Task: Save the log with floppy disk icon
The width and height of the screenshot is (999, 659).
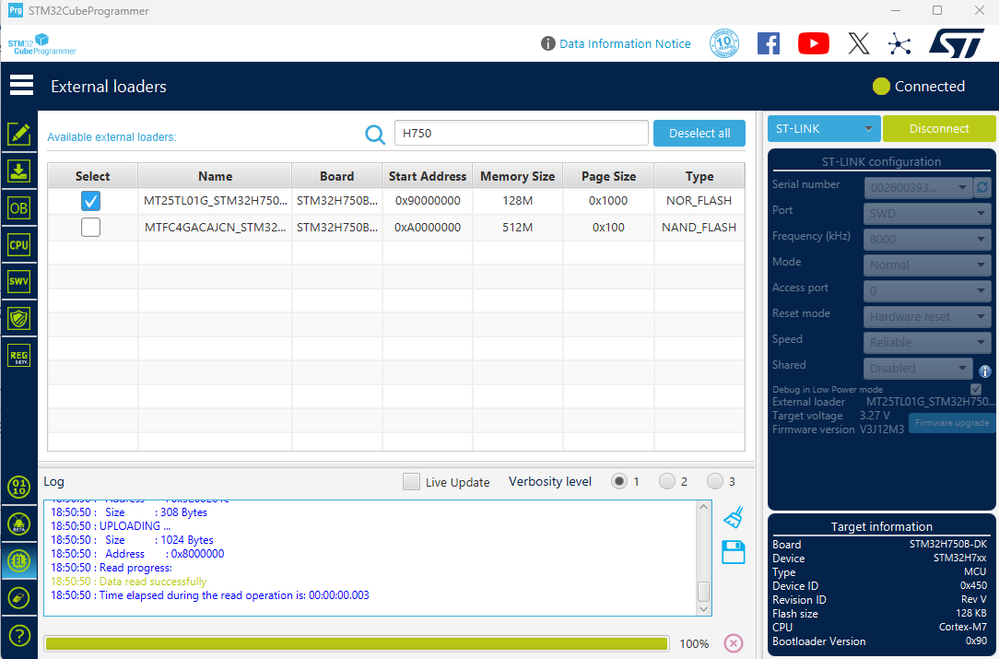Action: (733, 552)
